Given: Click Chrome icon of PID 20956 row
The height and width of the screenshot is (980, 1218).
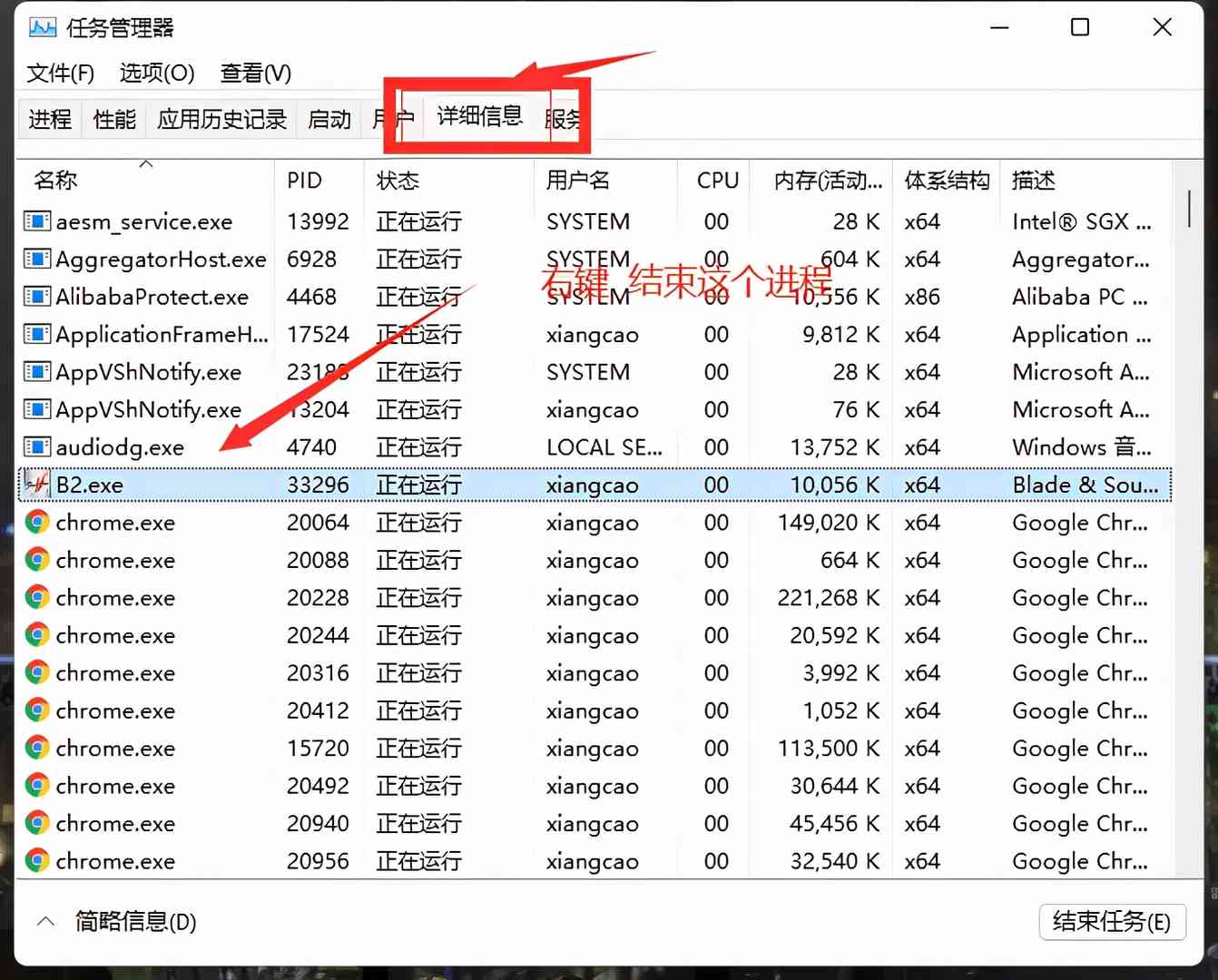Looking at the screenshot, I should (x=37, y=861).
